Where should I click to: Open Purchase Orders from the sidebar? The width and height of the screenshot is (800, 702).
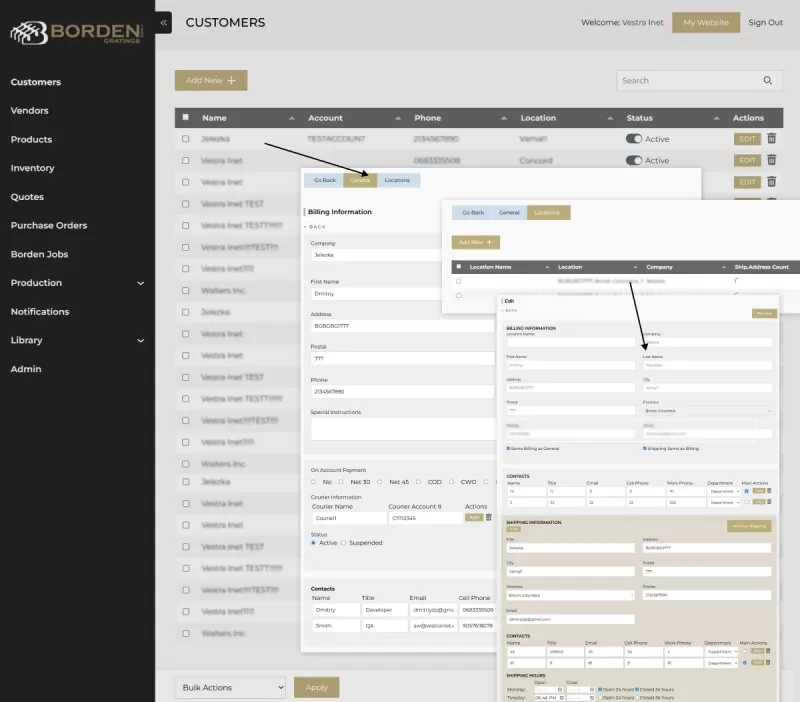click(49, 226)
